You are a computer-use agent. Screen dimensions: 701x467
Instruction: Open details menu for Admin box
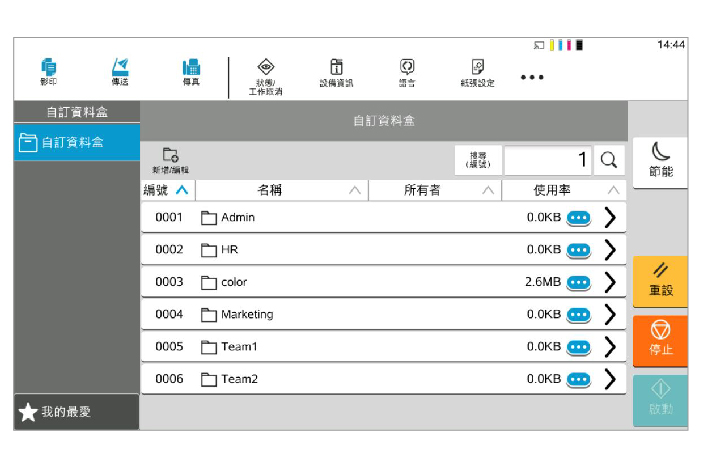click(579, 218)
